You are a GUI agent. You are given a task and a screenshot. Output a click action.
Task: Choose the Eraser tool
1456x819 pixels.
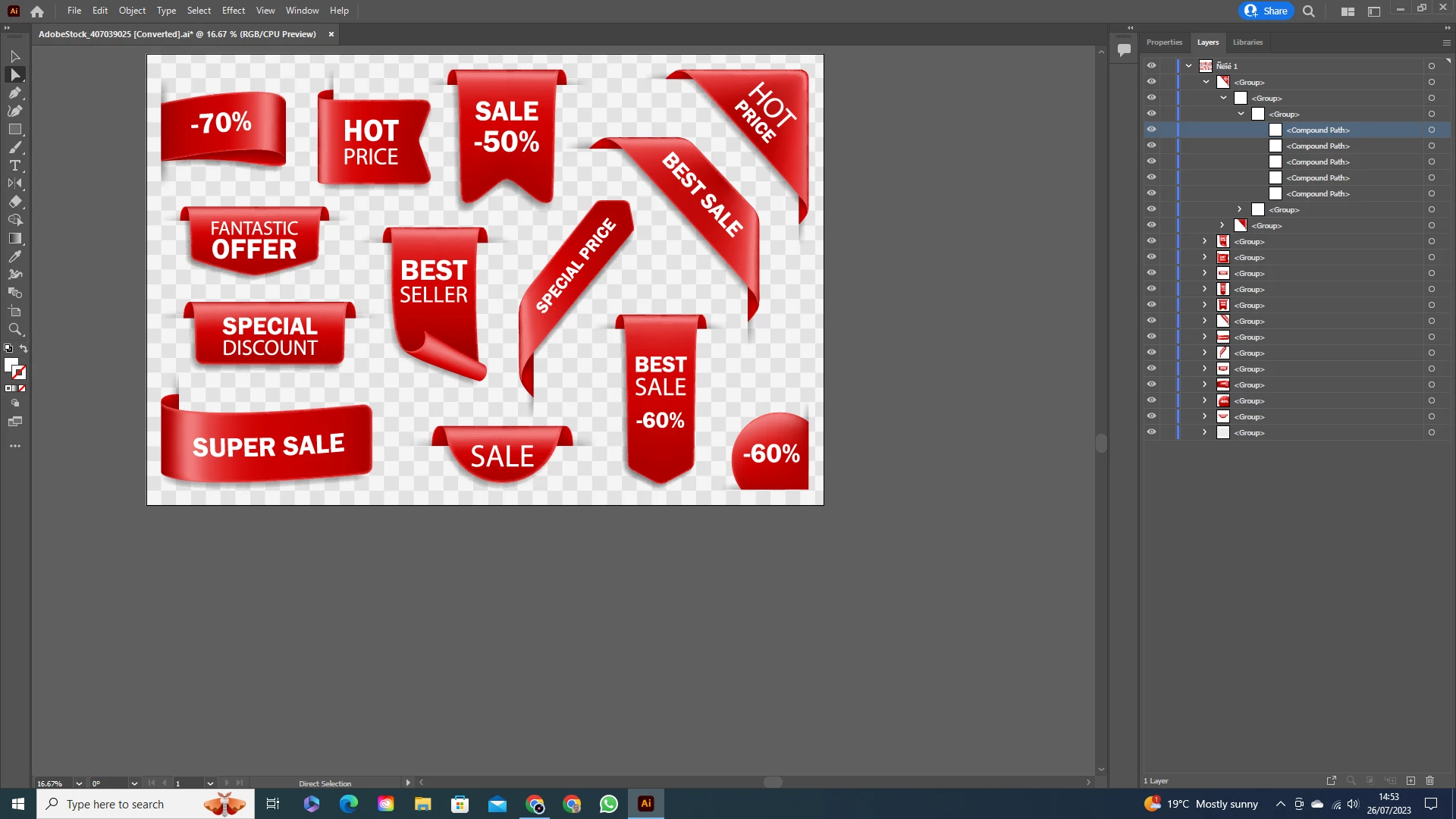point(14,202)
